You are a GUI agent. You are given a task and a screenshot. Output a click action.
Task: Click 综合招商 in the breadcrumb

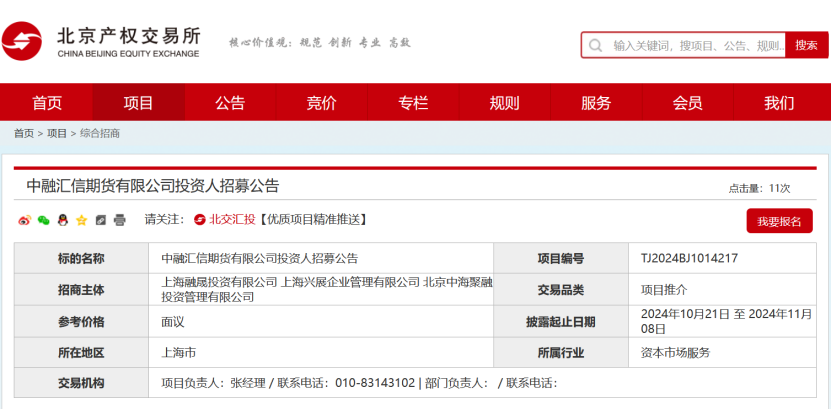tap(100, 134)
